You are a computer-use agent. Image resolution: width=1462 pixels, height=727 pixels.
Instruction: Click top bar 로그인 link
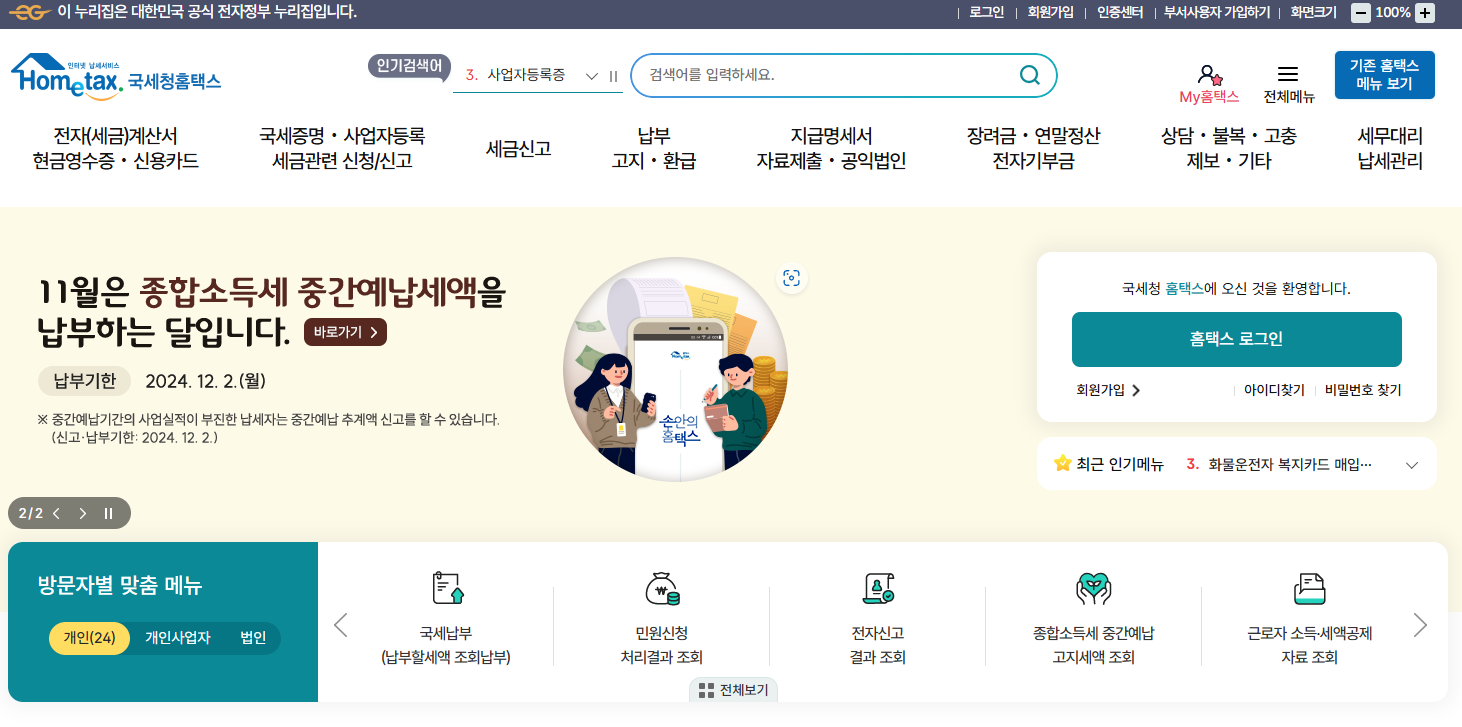point(986,12)
